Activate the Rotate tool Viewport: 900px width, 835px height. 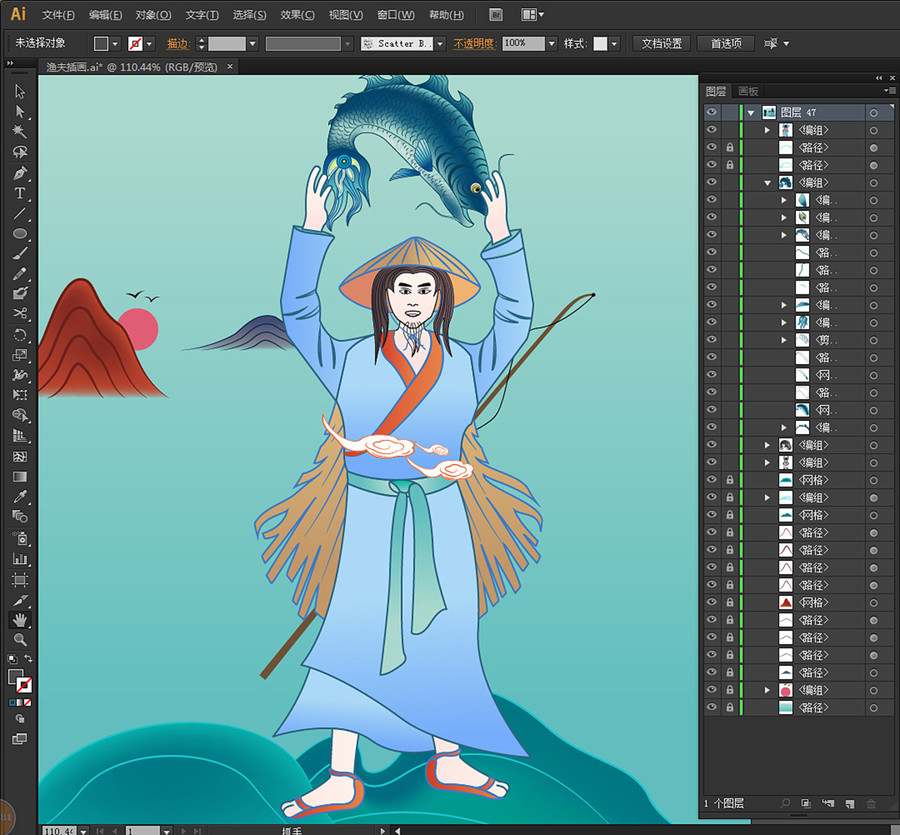20,335
